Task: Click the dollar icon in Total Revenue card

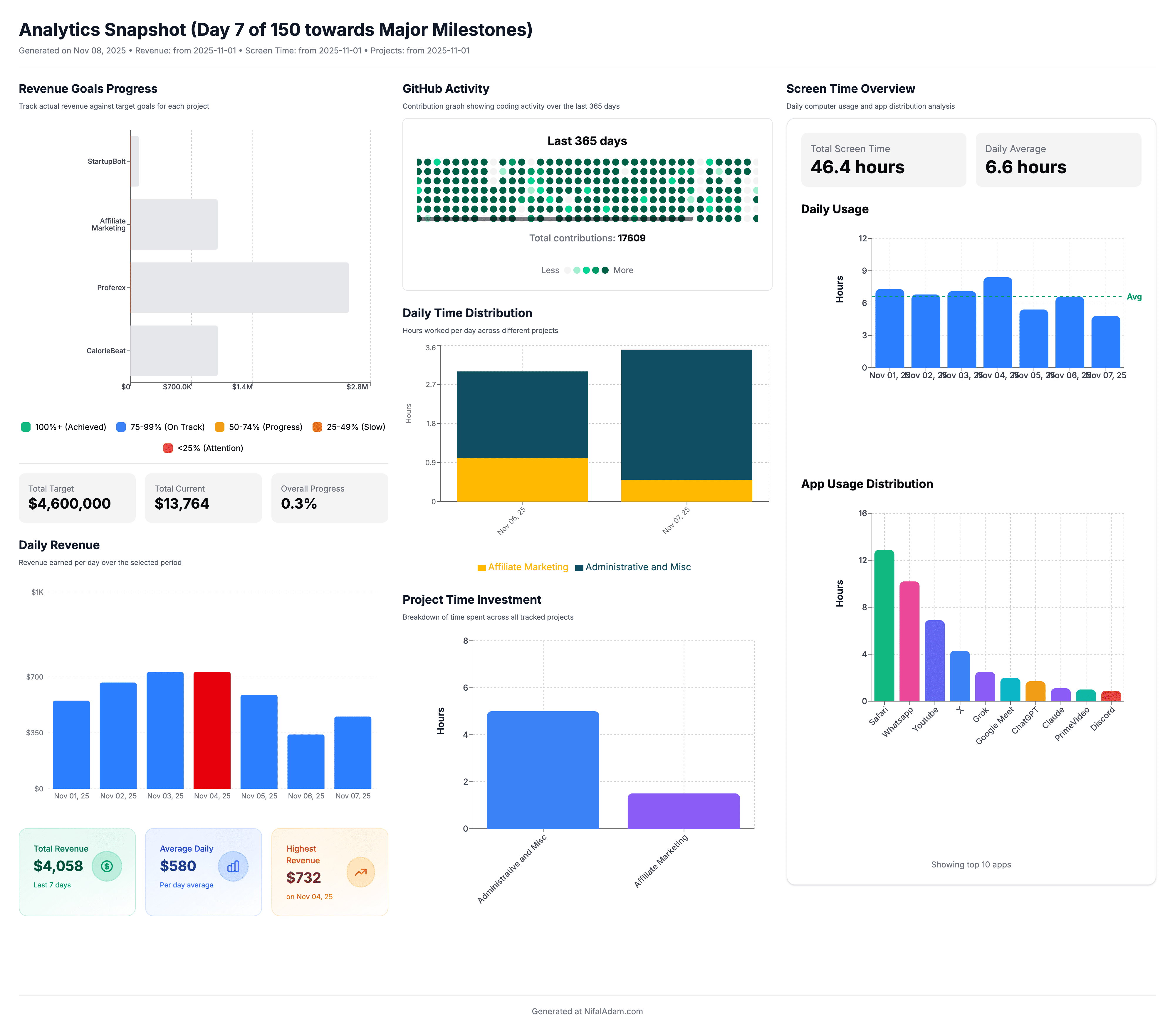Action: pyautogui.click(x=106, y=866)
